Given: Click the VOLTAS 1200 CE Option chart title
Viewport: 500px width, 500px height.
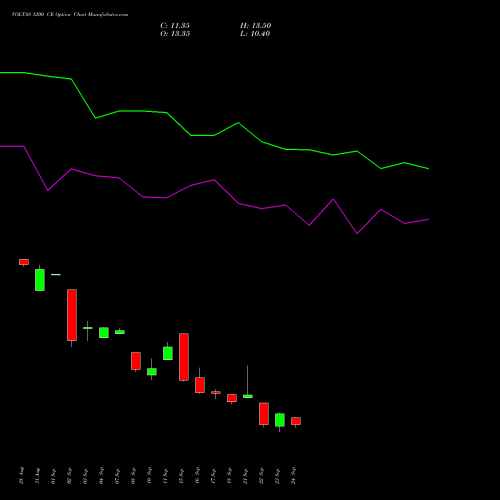Looking at the screenshot, I should tap(70, 14).
